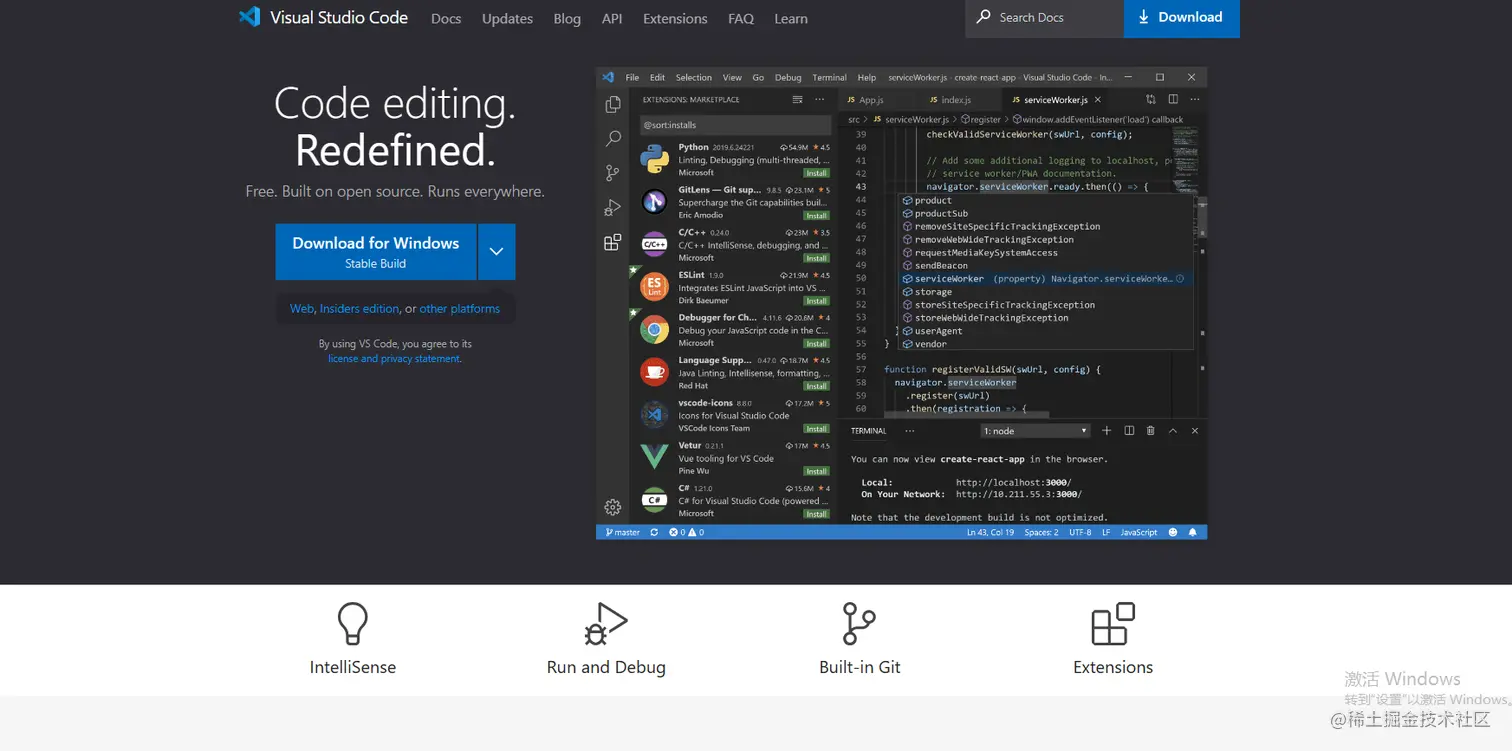Open the API nav link

click(x=612, y=18)
